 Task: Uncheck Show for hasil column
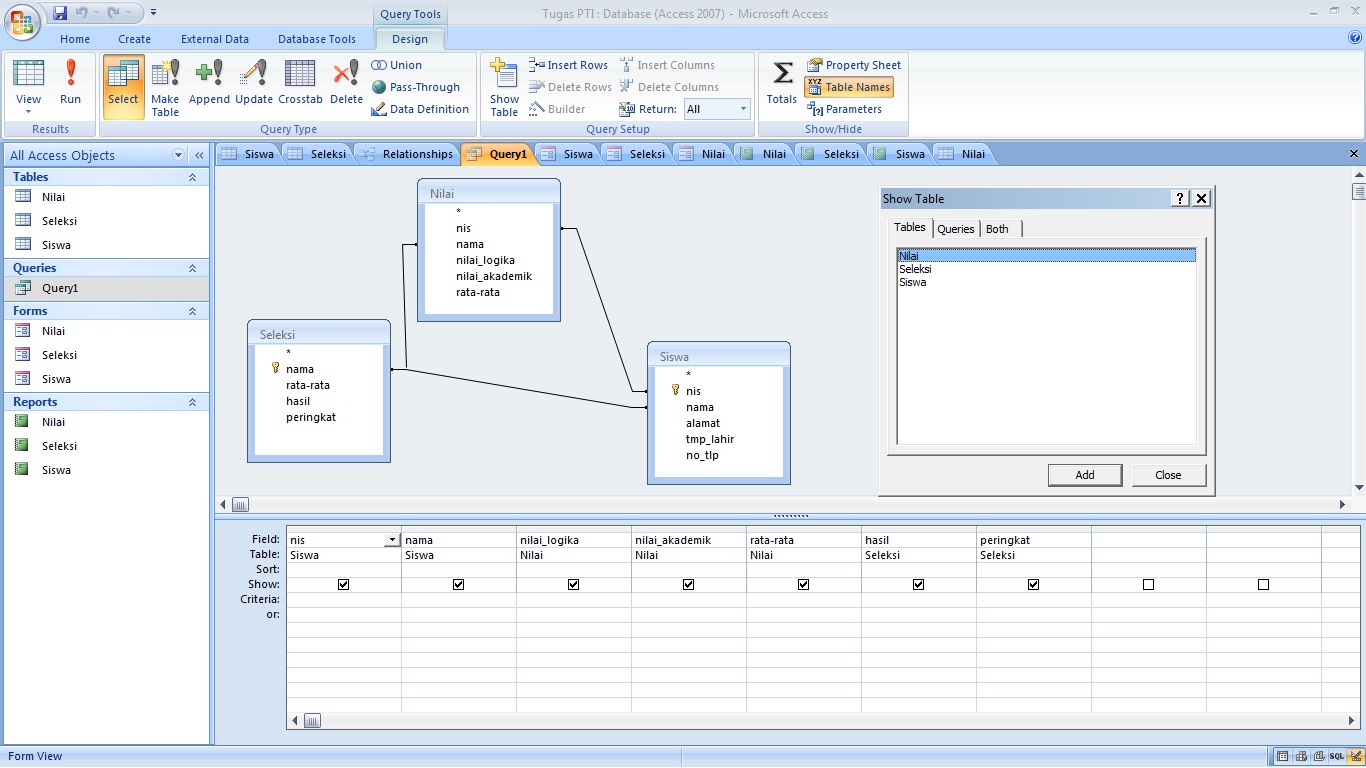[919, 584]
